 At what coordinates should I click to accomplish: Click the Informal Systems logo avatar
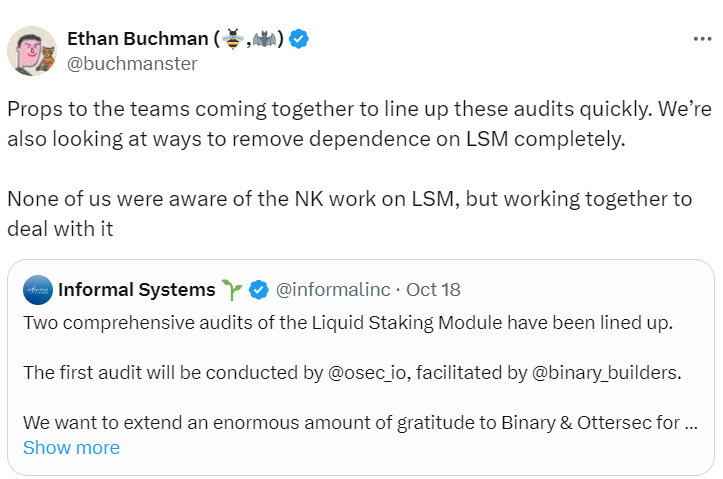[x=38, y=290]
